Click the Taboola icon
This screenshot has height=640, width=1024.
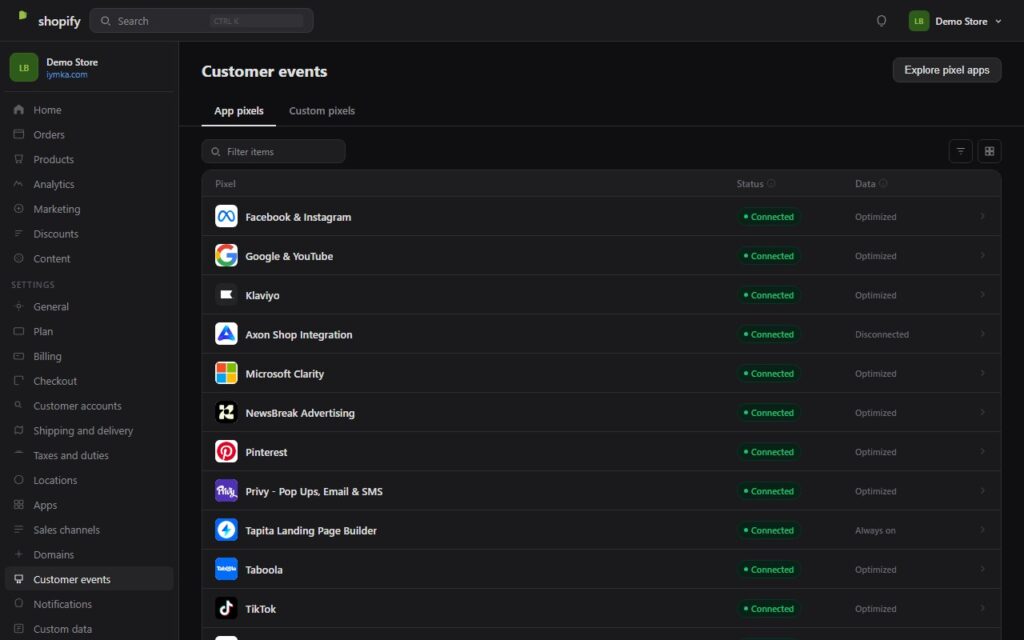pyautogui.click(x=226, y=569)
